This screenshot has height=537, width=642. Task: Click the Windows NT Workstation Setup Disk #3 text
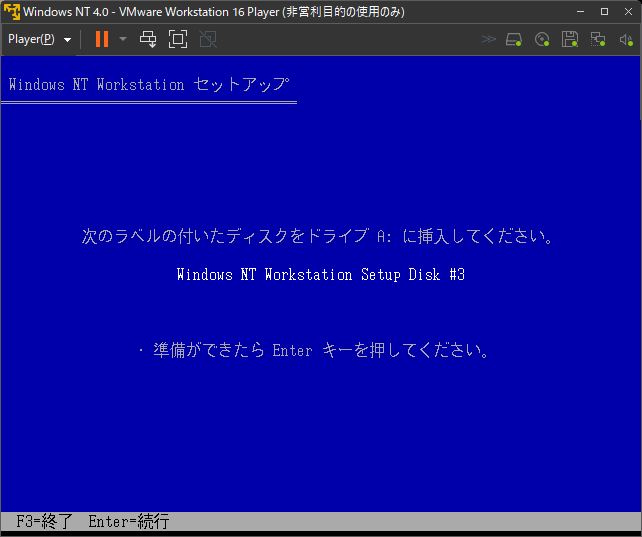(321, 274)
